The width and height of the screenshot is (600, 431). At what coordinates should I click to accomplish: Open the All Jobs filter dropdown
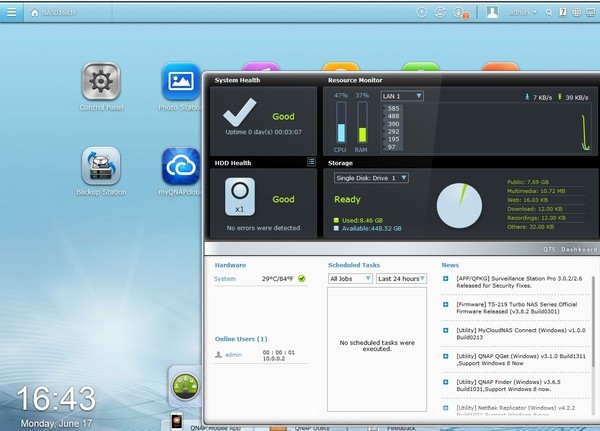point(350,279)
